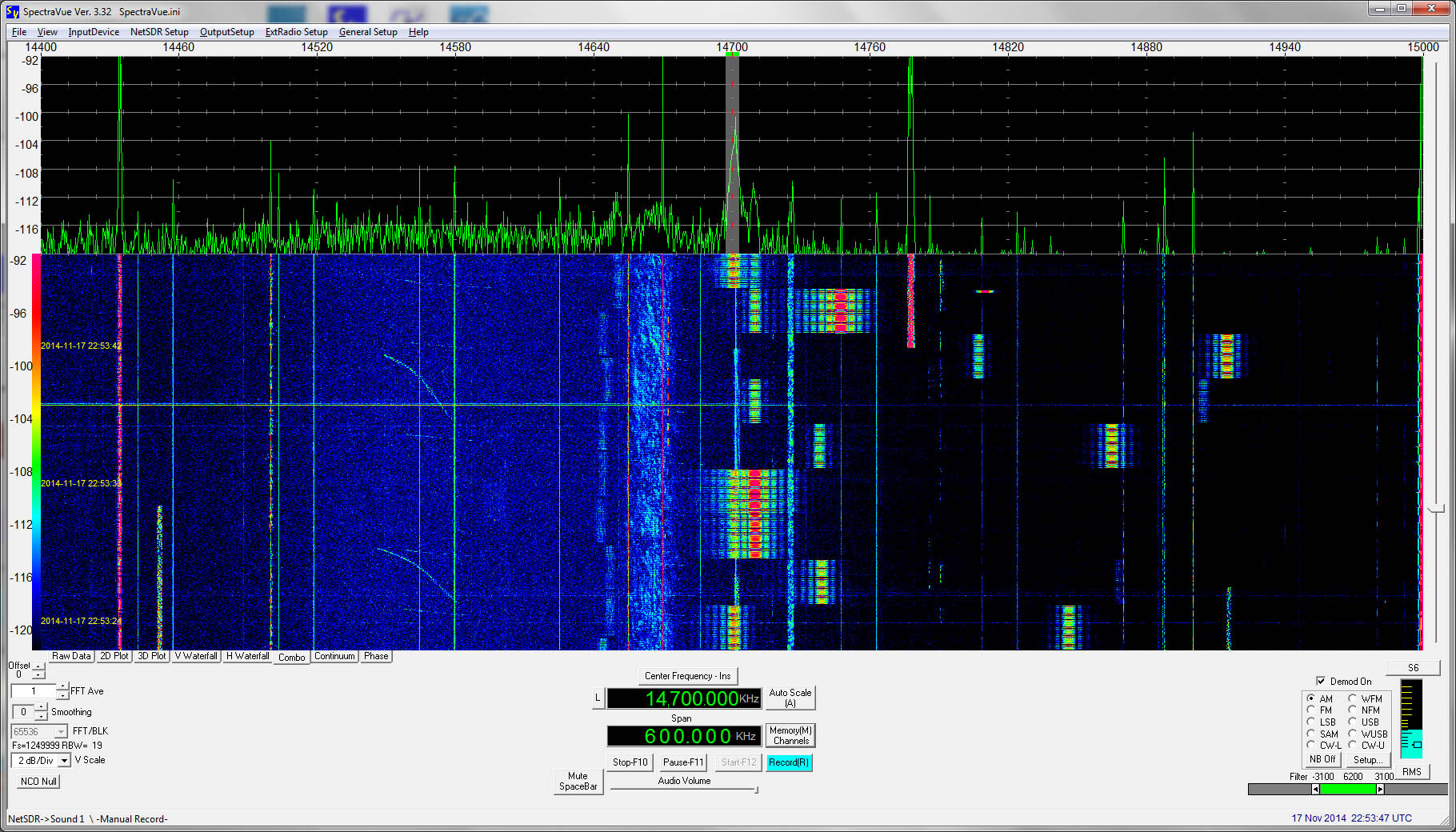
Task: Open the OutputSetup menu
Action: [226, 32]
